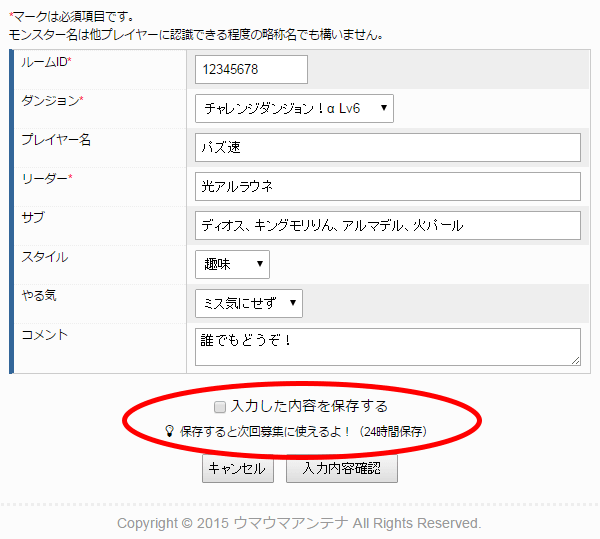This screenshot has width=600, height=539.
Task: Click the プレイヤー名 label text
Action: point(56,140)
